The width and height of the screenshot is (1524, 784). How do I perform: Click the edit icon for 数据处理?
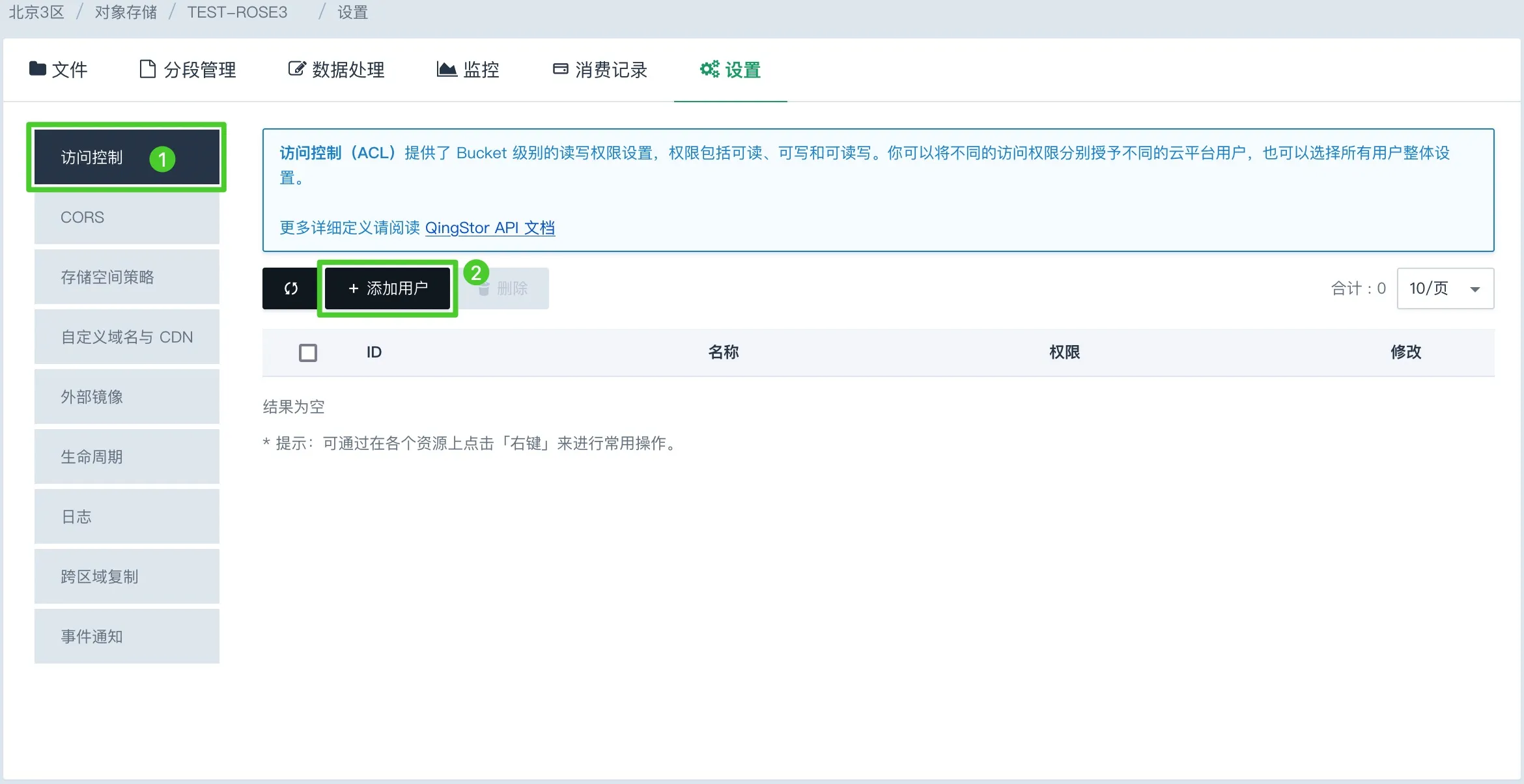point(296,68)
